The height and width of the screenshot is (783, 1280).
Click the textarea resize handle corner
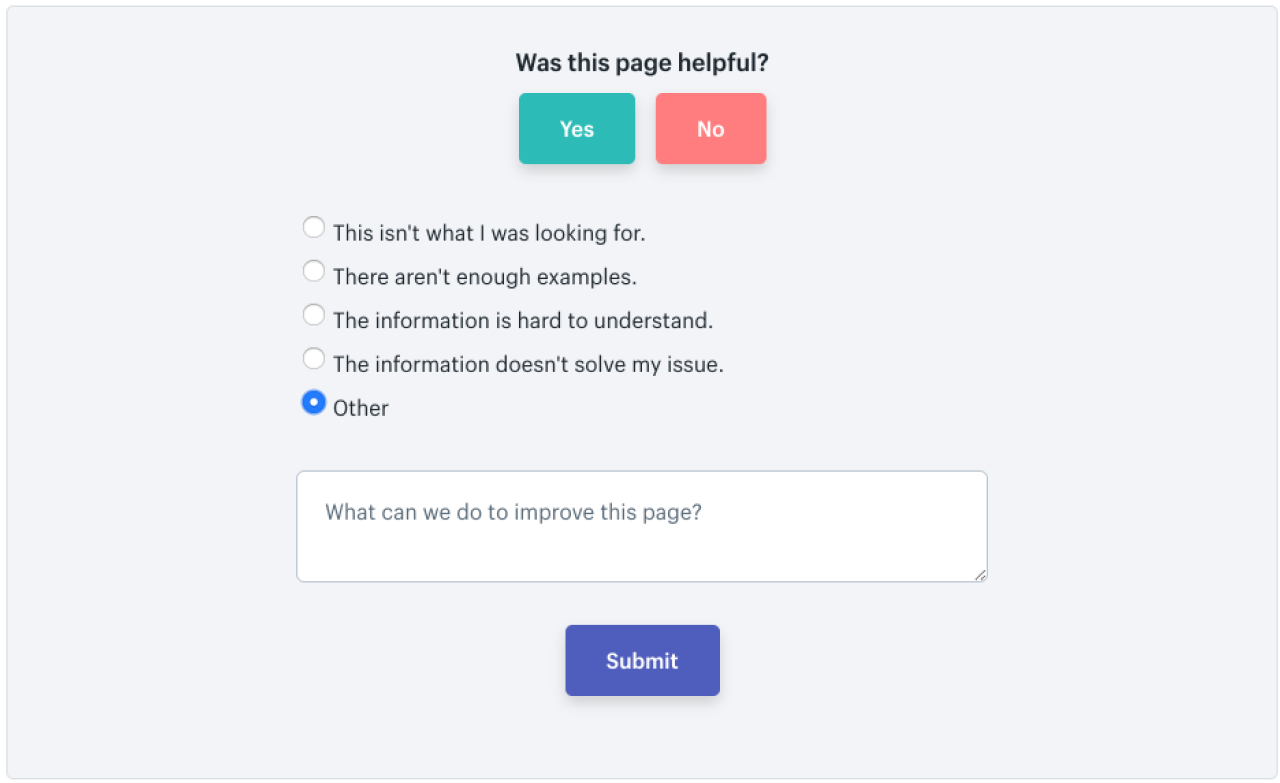point(981,575)
